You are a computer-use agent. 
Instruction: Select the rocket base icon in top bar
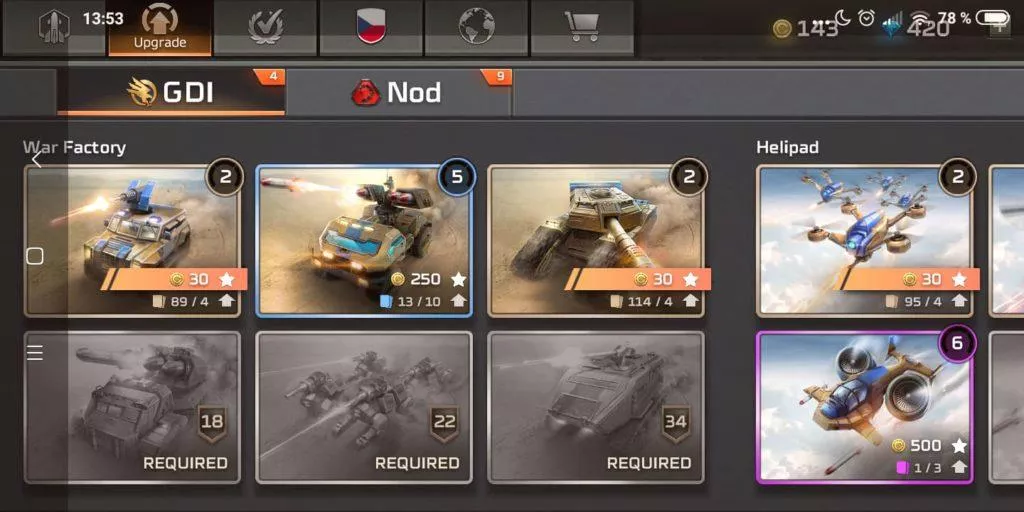pos(54,28)
